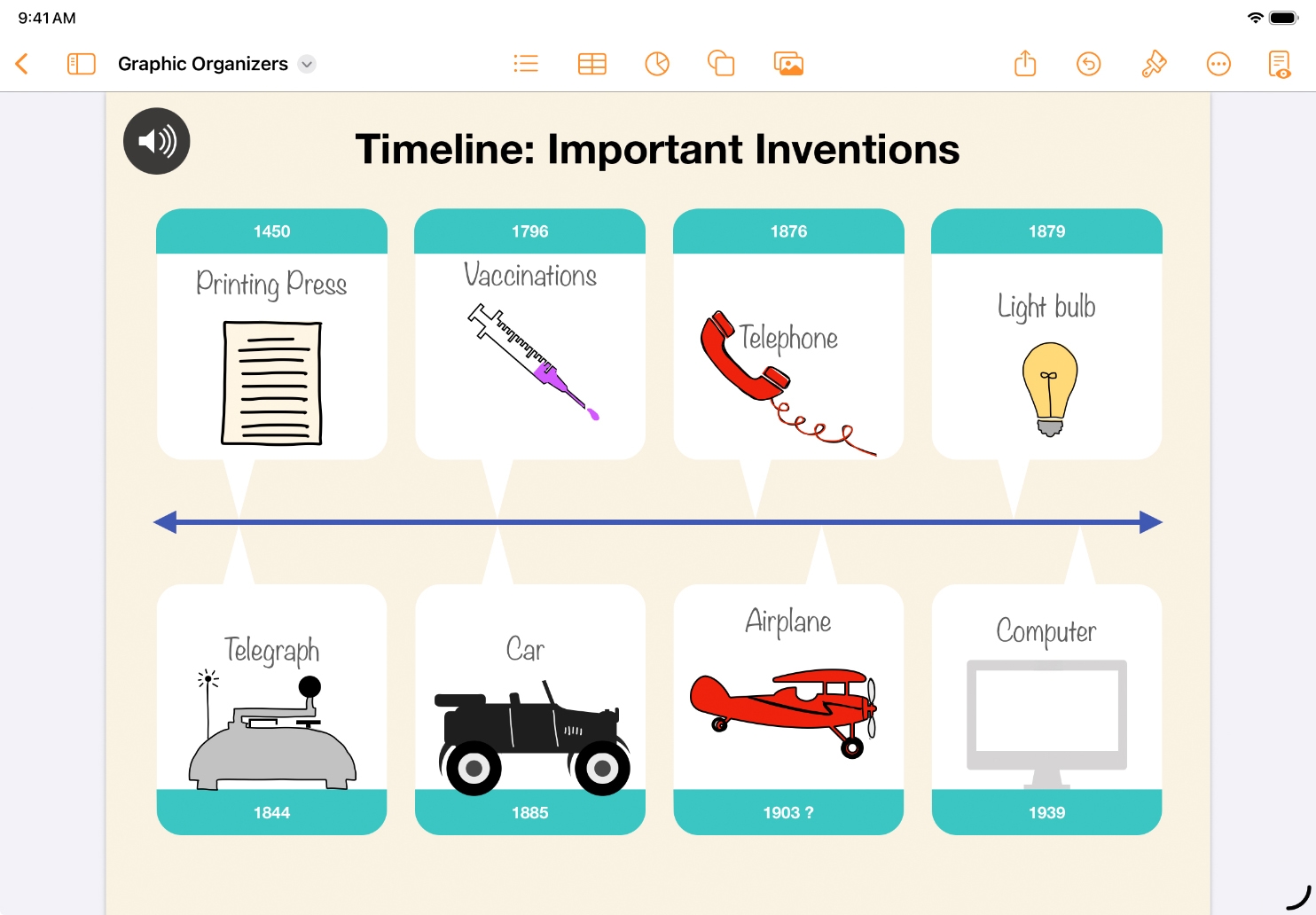Toggle reading view document mode
Image resolution: width=1316 pixels, height=915 pixels.
point(1279,64)
